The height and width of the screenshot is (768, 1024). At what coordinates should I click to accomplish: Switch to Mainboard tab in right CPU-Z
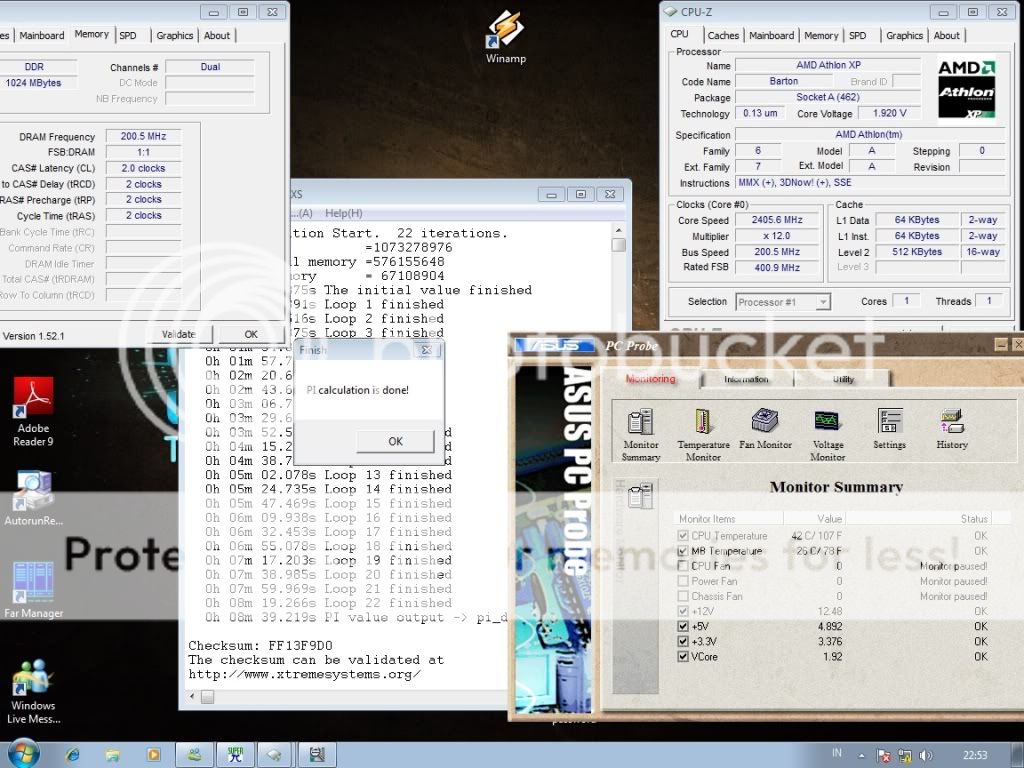pyautogui.click(x=771, y=35)
